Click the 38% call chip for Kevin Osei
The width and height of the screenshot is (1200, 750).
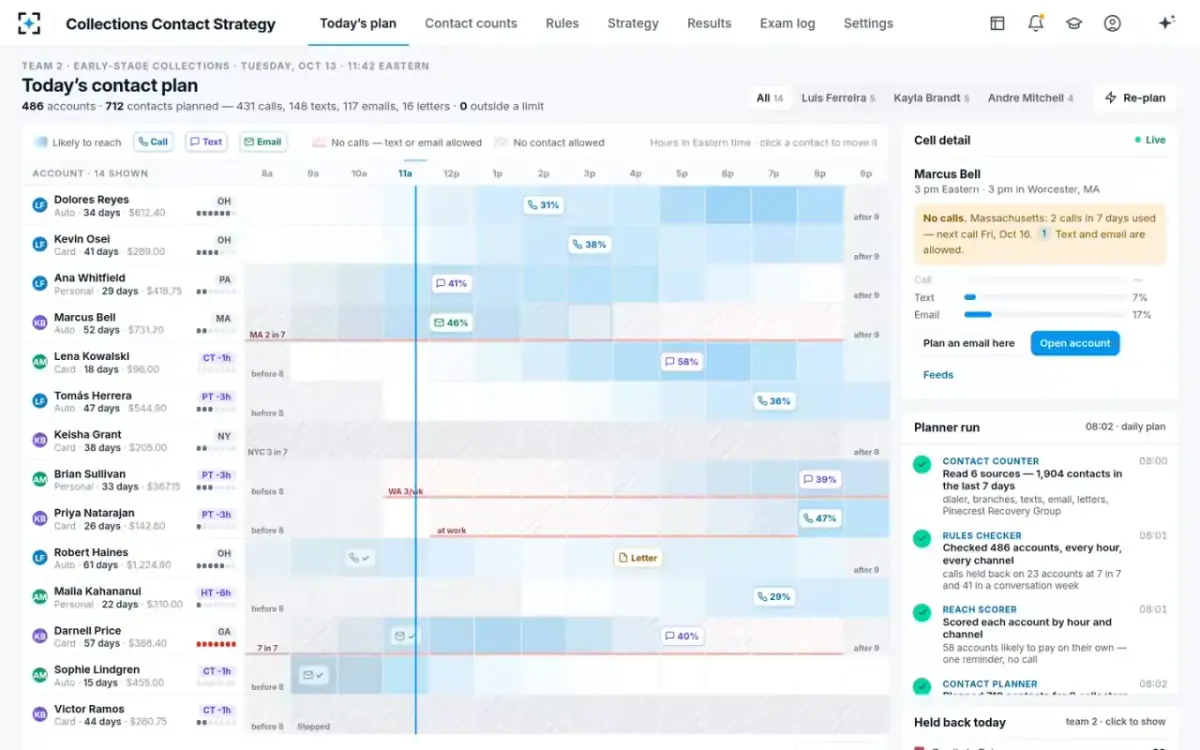pyautogui.click(x=590, y=244)
